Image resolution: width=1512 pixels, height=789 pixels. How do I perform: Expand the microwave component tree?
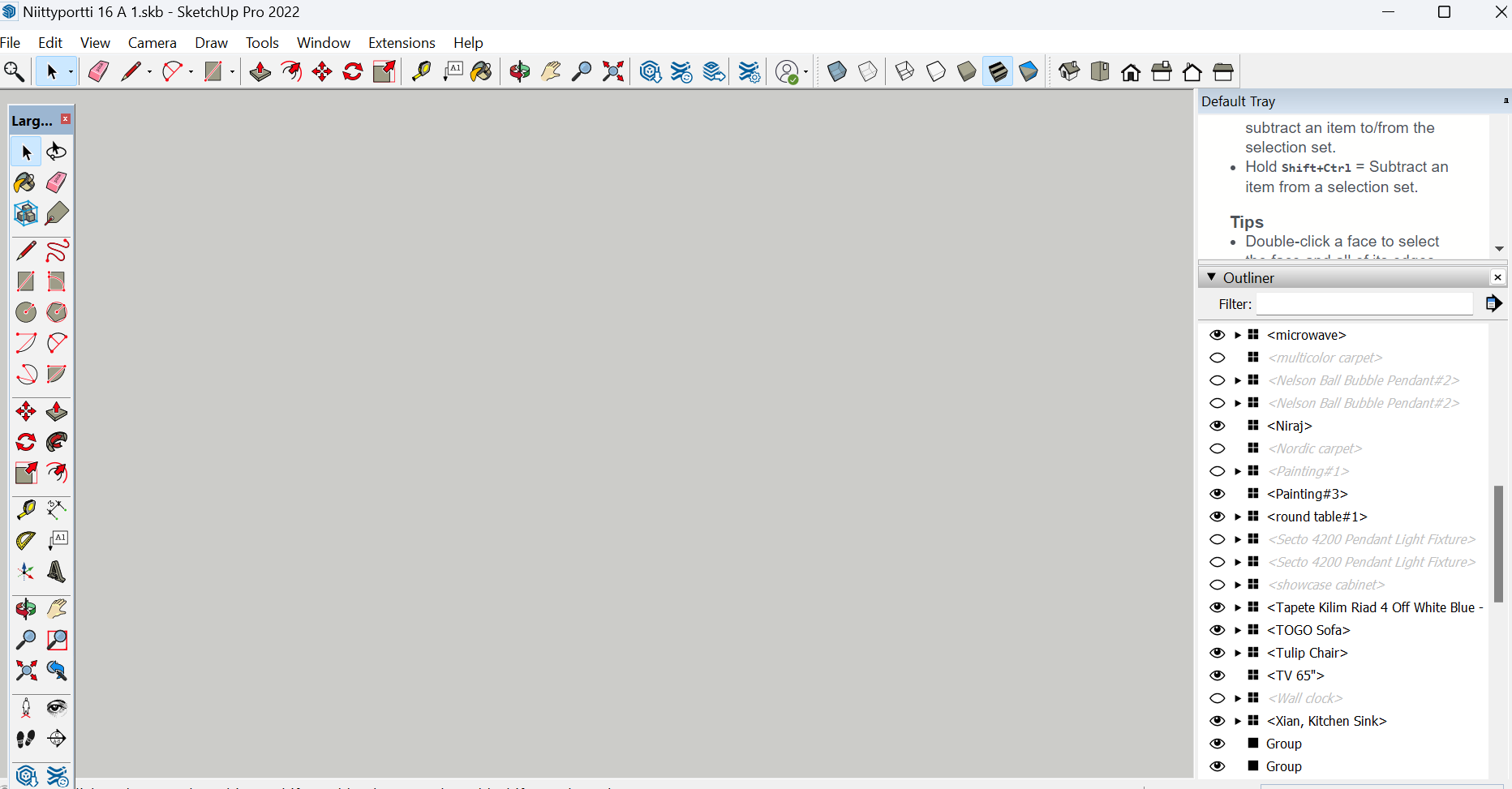(1238, 335)
